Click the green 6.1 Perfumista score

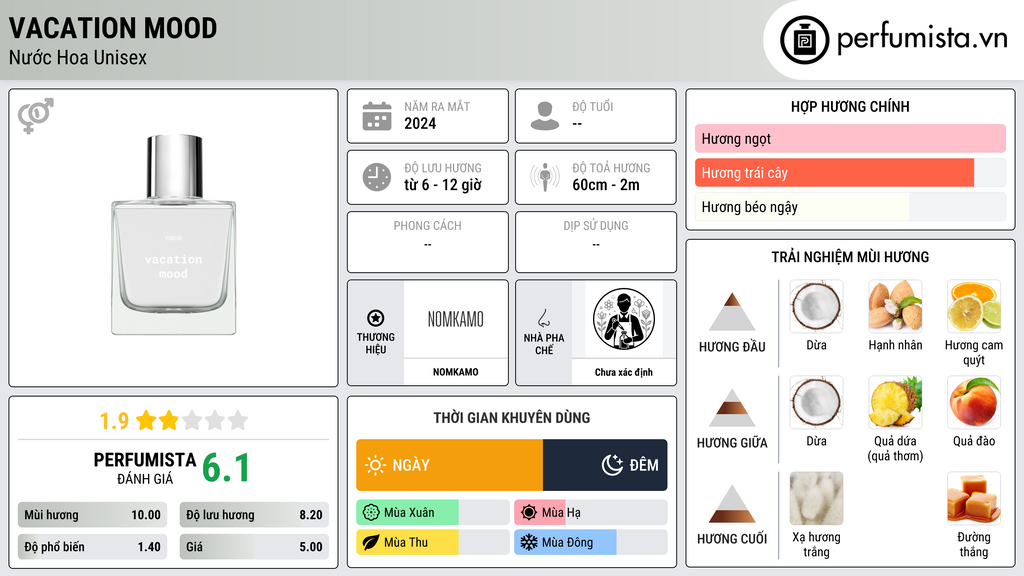point(226,468)
